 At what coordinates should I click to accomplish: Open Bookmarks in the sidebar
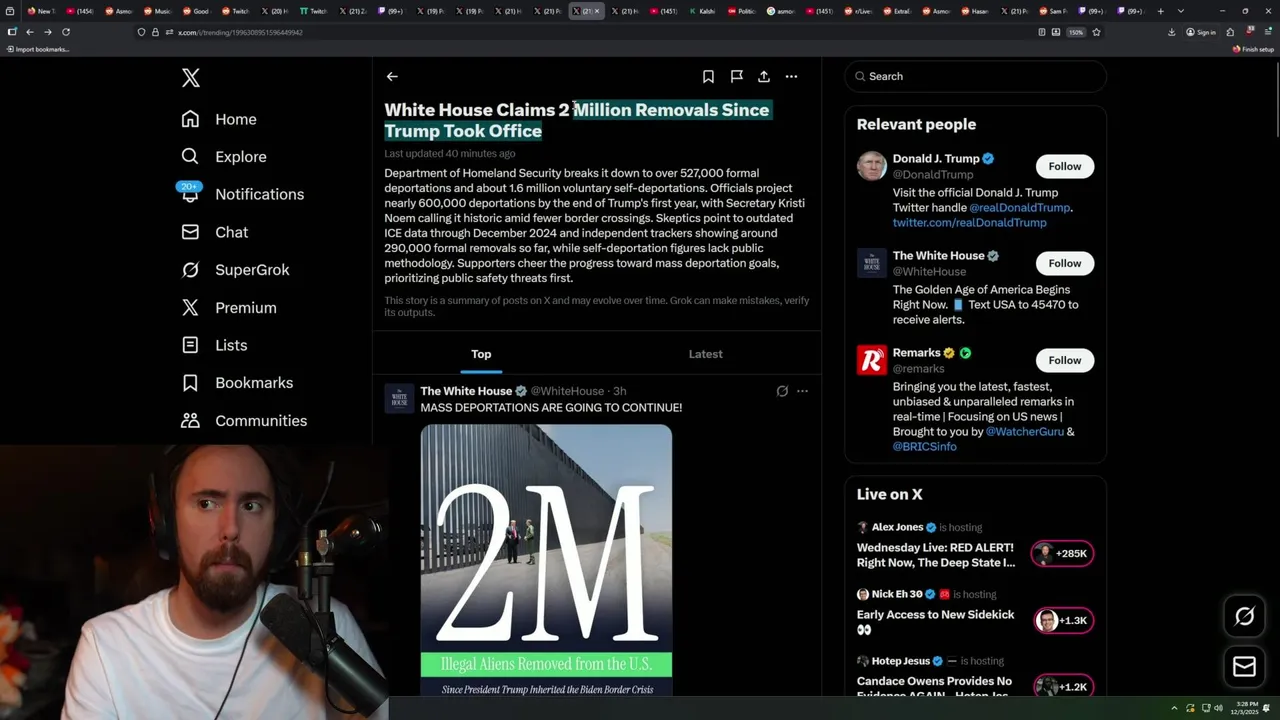(x=237, y=383)
